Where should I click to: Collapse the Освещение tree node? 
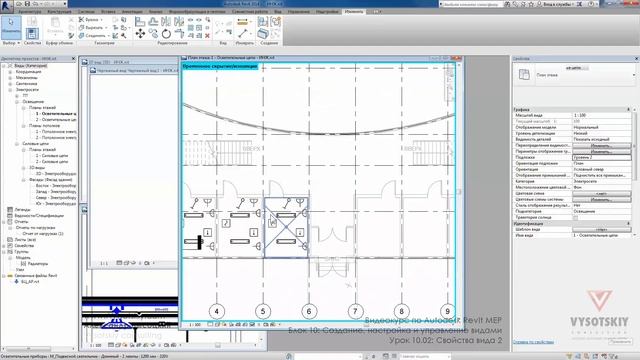point(17,102)
